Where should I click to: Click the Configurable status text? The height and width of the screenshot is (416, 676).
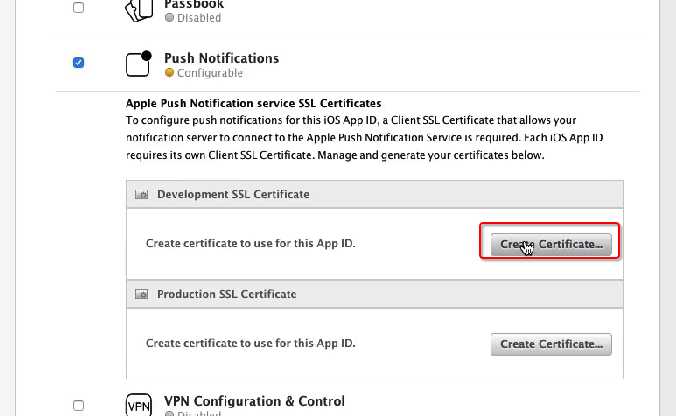pyautogui.click(x=209, y=73)
